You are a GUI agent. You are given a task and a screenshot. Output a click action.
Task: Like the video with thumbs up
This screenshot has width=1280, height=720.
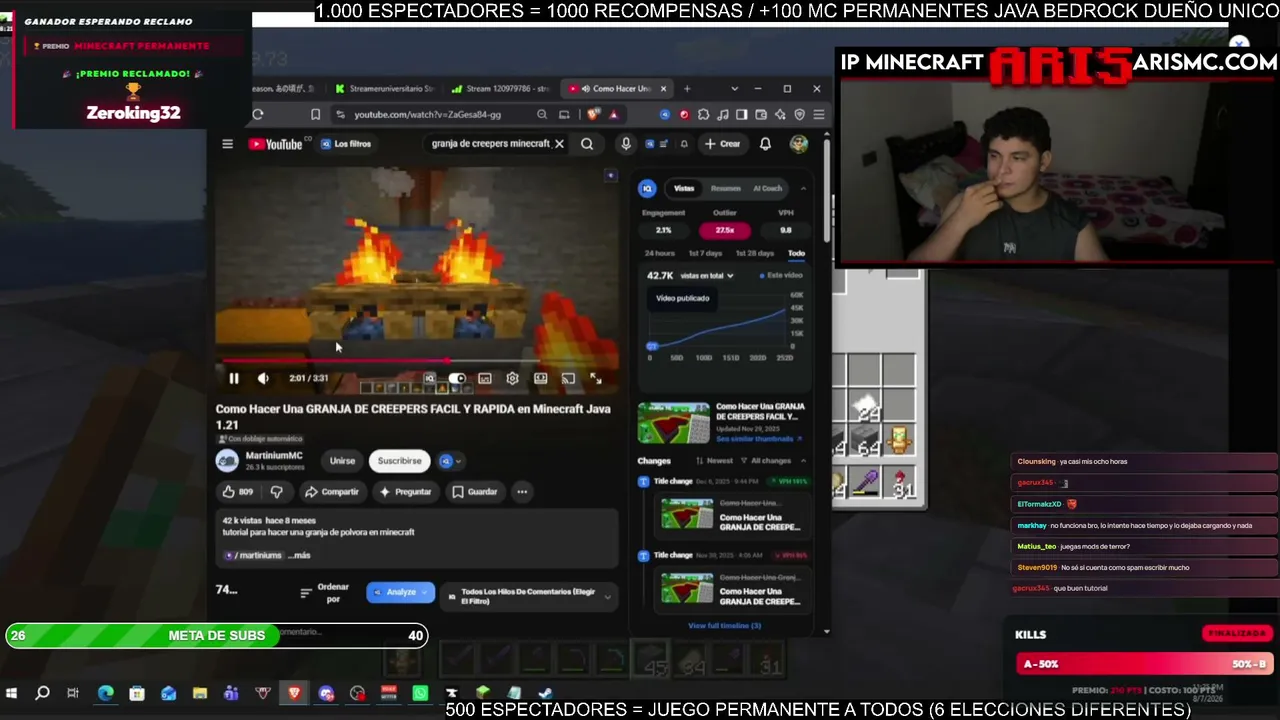pyautogui.click(x=237, y=492)
